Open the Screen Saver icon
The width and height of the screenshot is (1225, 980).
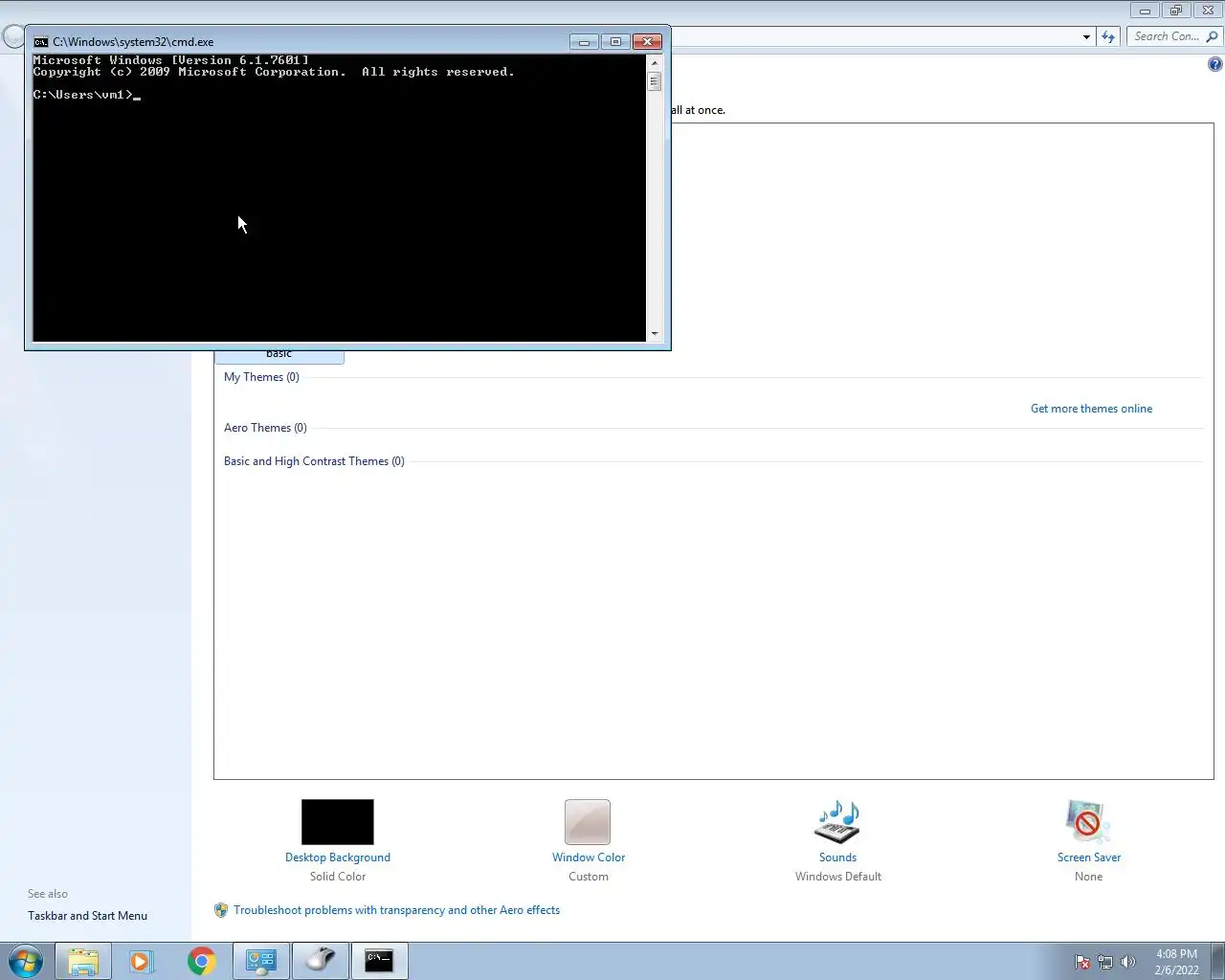pos(1088,822)
